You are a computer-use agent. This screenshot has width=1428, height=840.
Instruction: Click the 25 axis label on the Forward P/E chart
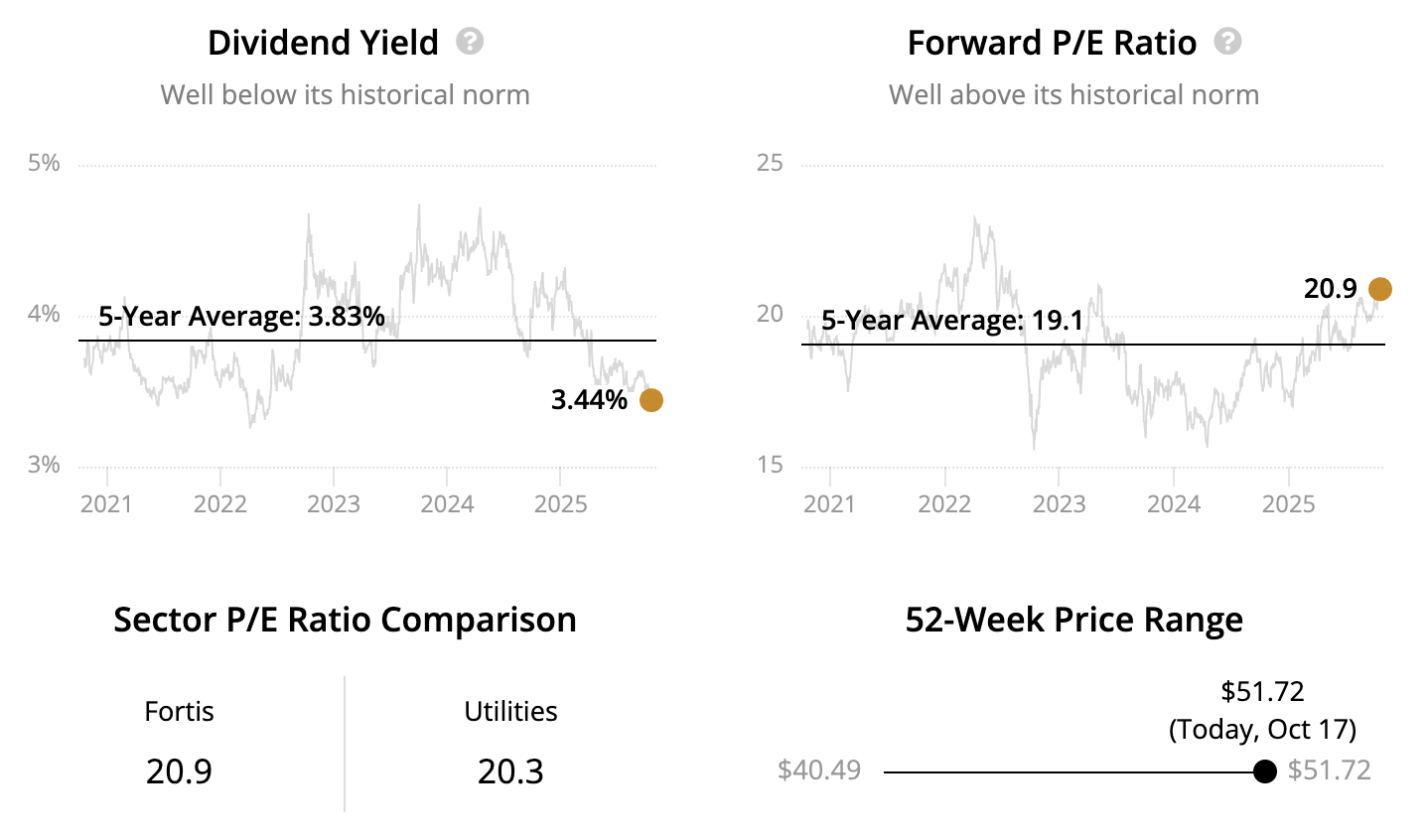[x=770, y=163]
